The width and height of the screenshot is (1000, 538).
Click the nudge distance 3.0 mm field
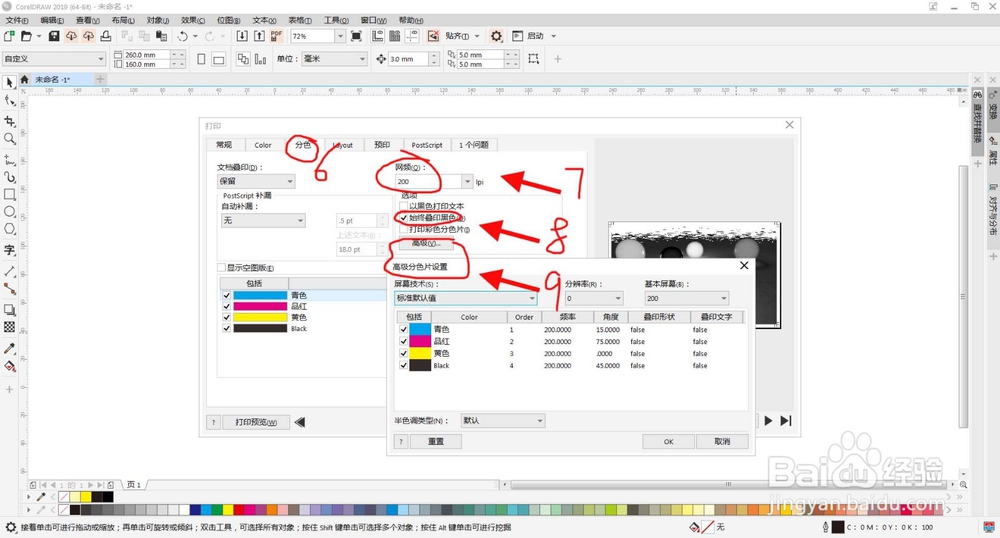tap(408, 59)
